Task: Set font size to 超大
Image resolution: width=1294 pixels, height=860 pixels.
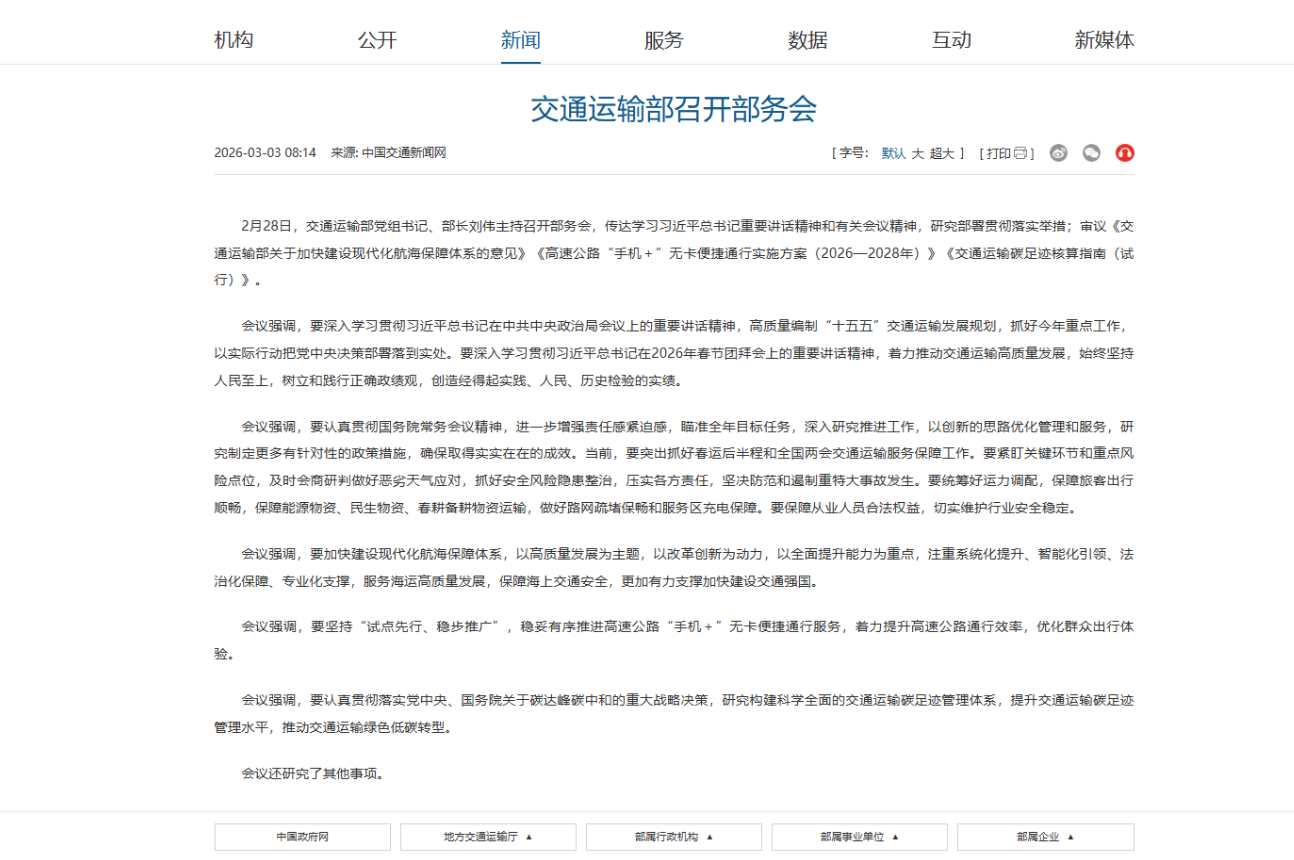Action: 942,153
